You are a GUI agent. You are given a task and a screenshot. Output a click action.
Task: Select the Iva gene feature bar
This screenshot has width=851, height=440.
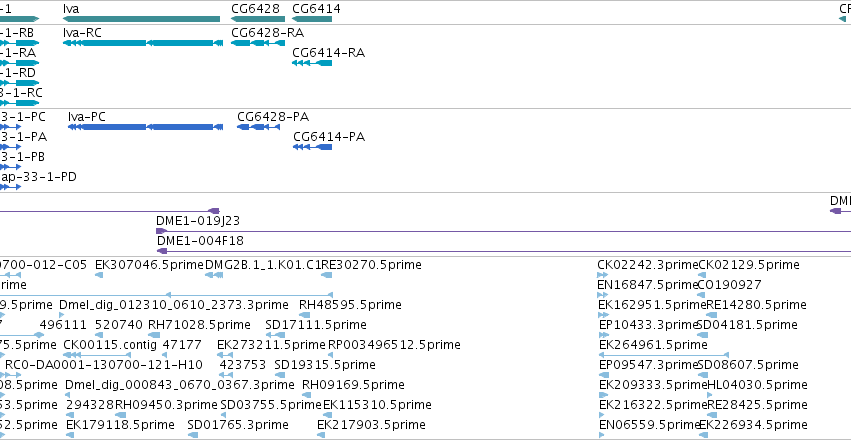[142, 19]
